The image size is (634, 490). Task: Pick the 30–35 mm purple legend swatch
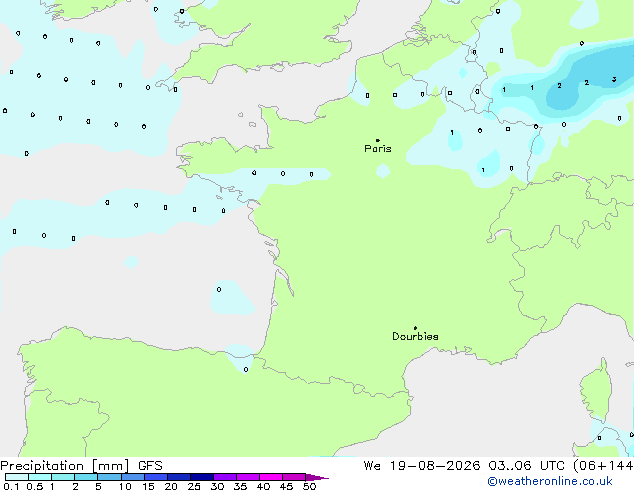tap(225, 477)
